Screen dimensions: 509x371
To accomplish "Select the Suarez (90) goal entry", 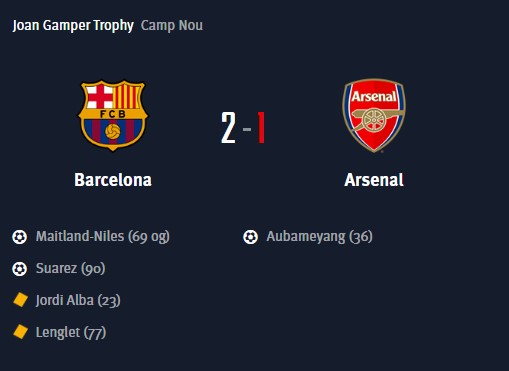I will pyautogui.click(x=70, y=269).
